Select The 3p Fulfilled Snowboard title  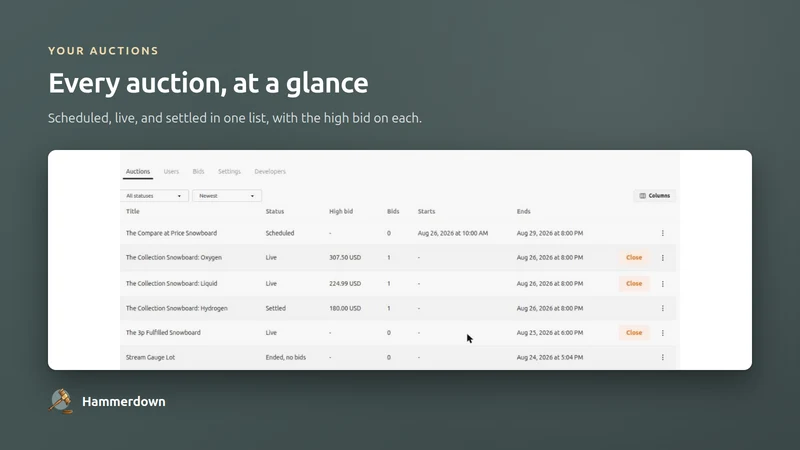pos(163,333)
